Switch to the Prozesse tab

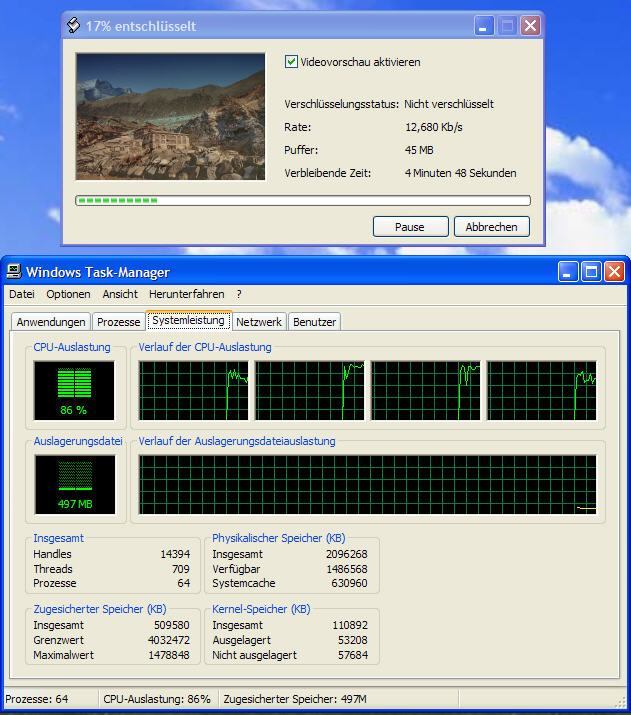pos(119,322)
